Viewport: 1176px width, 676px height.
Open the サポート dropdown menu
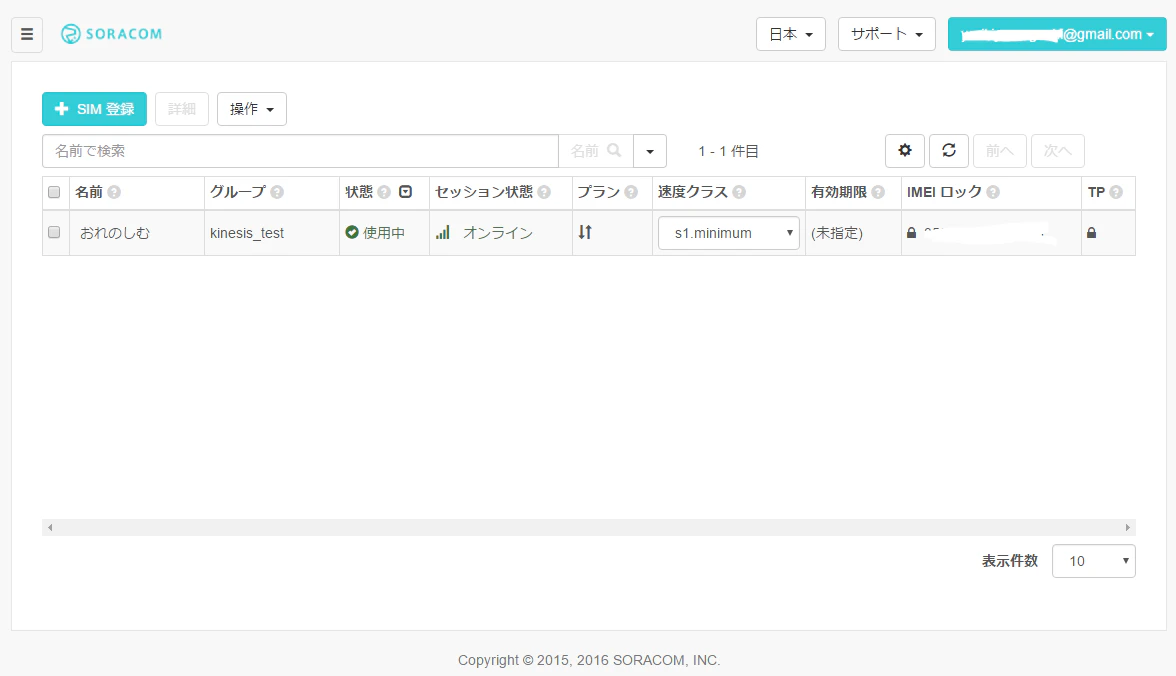(x=886, y=35)
